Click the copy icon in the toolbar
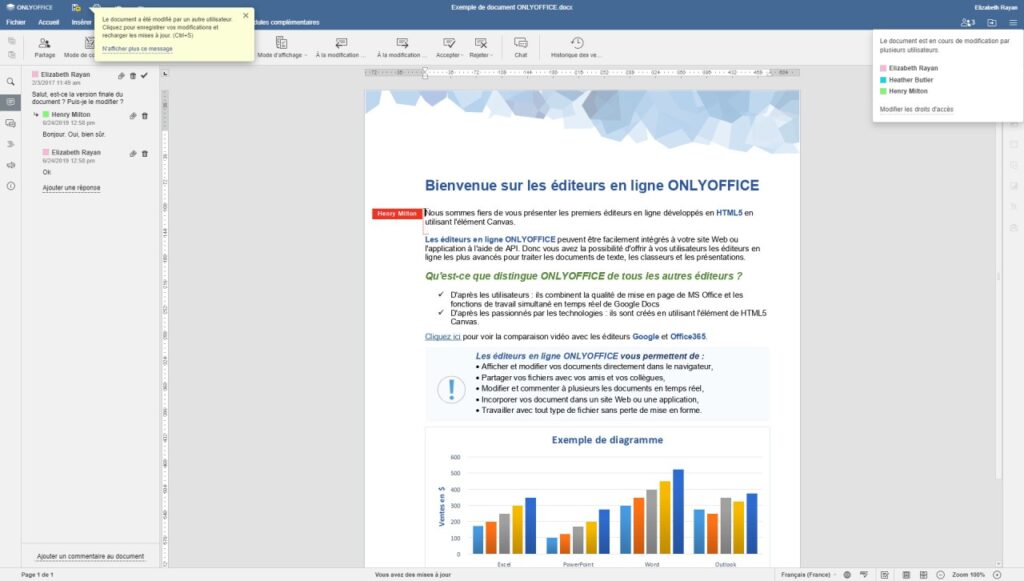 tap(11, 40)
